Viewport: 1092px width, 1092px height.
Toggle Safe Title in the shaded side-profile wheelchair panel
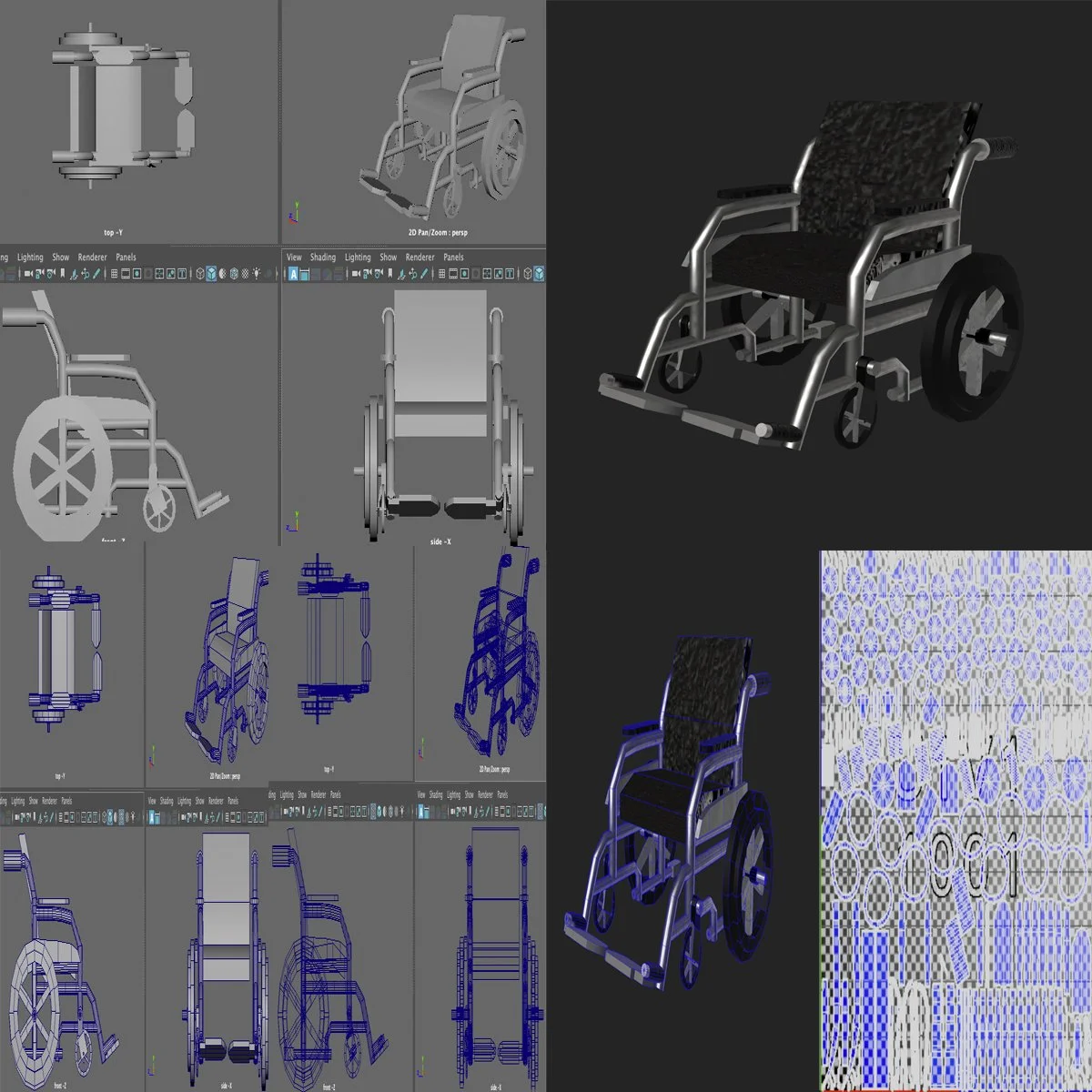(182, 274)
